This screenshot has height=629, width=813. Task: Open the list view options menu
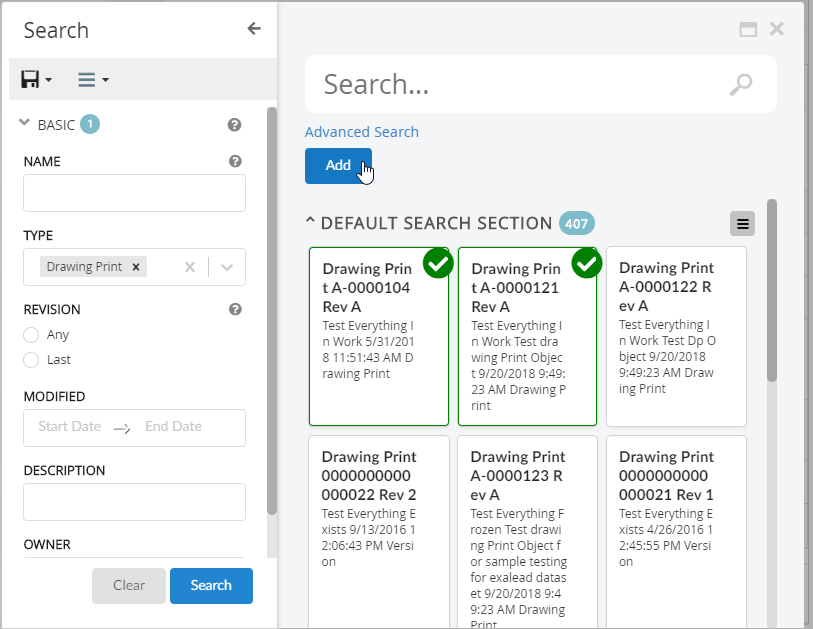(93, 79)
